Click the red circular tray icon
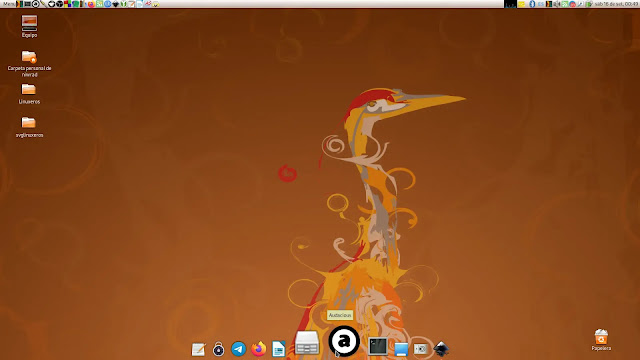This screenshot has height=360, width=640. [x=573, y=4]
